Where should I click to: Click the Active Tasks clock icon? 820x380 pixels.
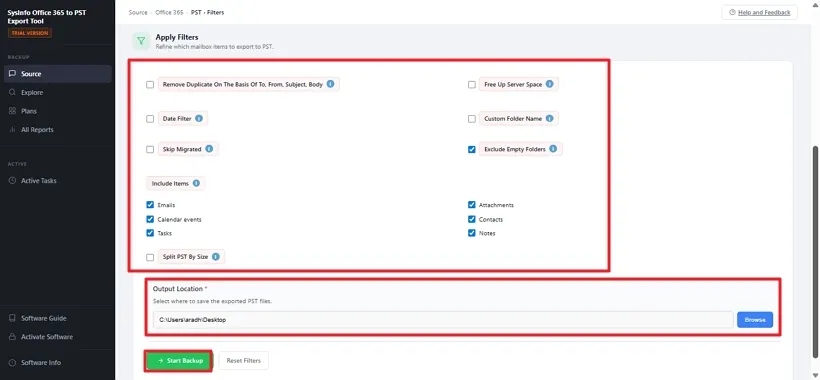tap(13, 180)
